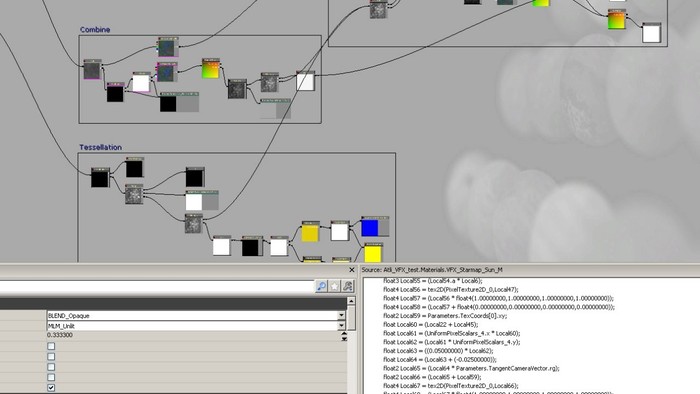Select the bright yellow node below the blue node
This screenshot has width=700, height=394.
pos(373,254)
